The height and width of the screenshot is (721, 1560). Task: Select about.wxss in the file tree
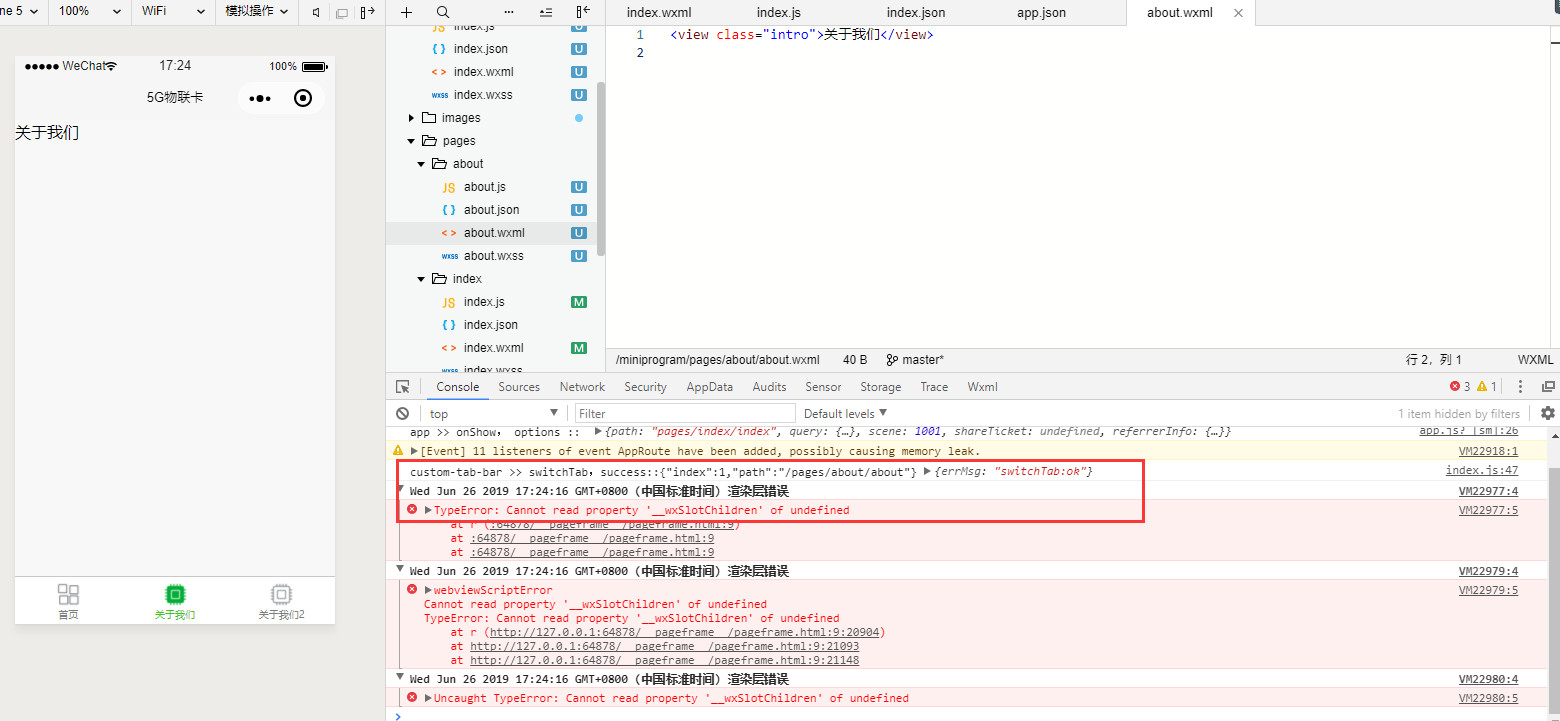click(493, 256)
